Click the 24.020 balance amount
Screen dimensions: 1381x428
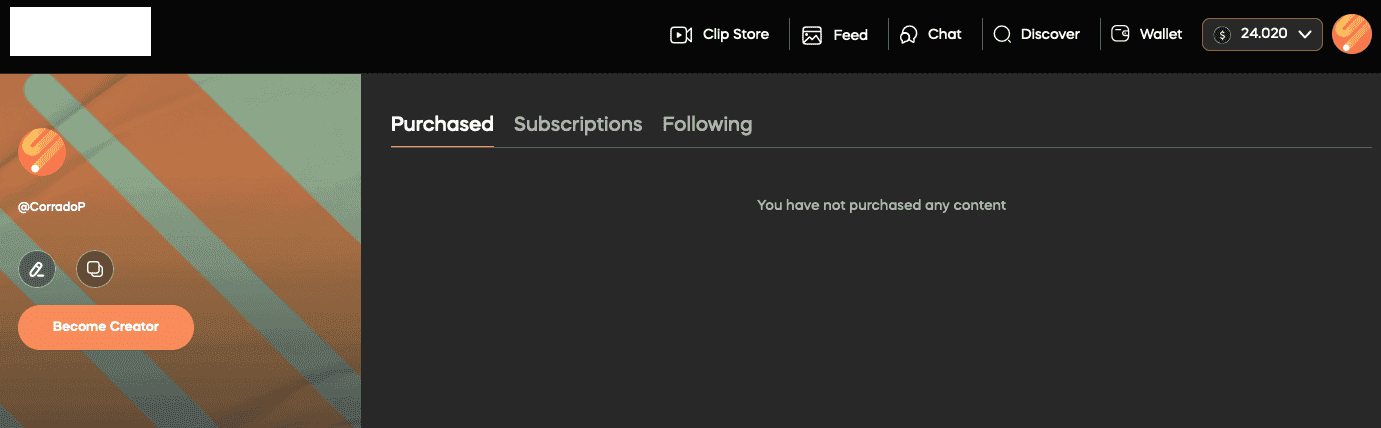click(1263, 34)
